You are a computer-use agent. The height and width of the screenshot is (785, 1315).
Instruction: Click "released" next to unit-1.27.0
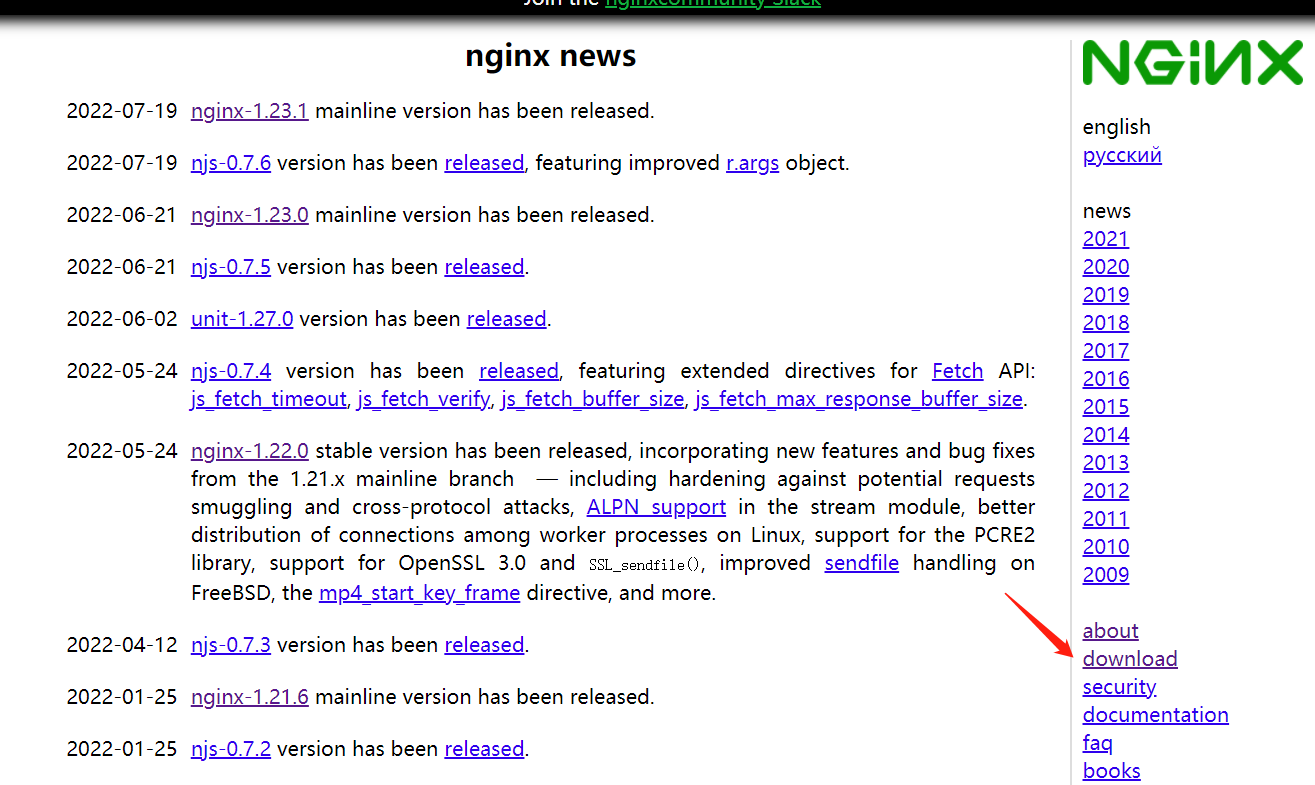(506, 319)
